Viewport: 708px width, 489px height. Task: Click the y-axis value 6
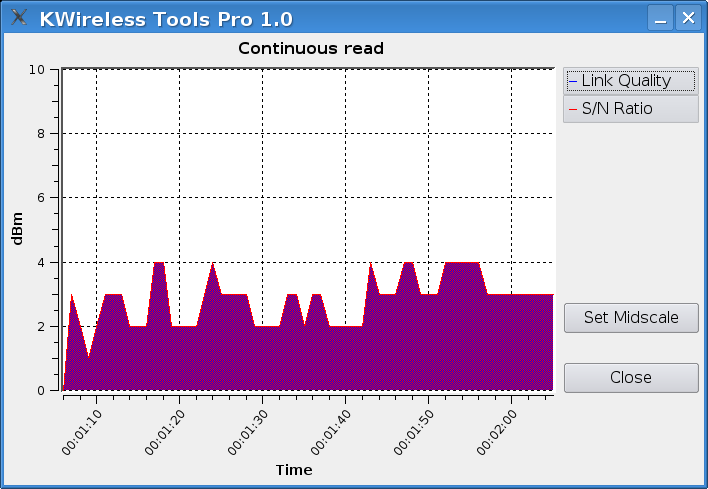point(41,198)
